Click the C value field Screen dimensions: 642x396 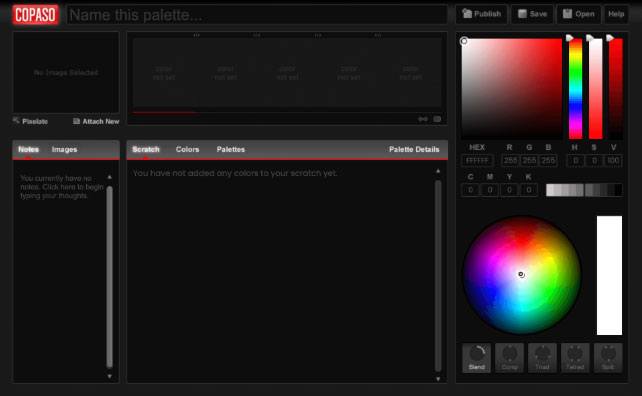pyautogui.click(x=470, y=190)
